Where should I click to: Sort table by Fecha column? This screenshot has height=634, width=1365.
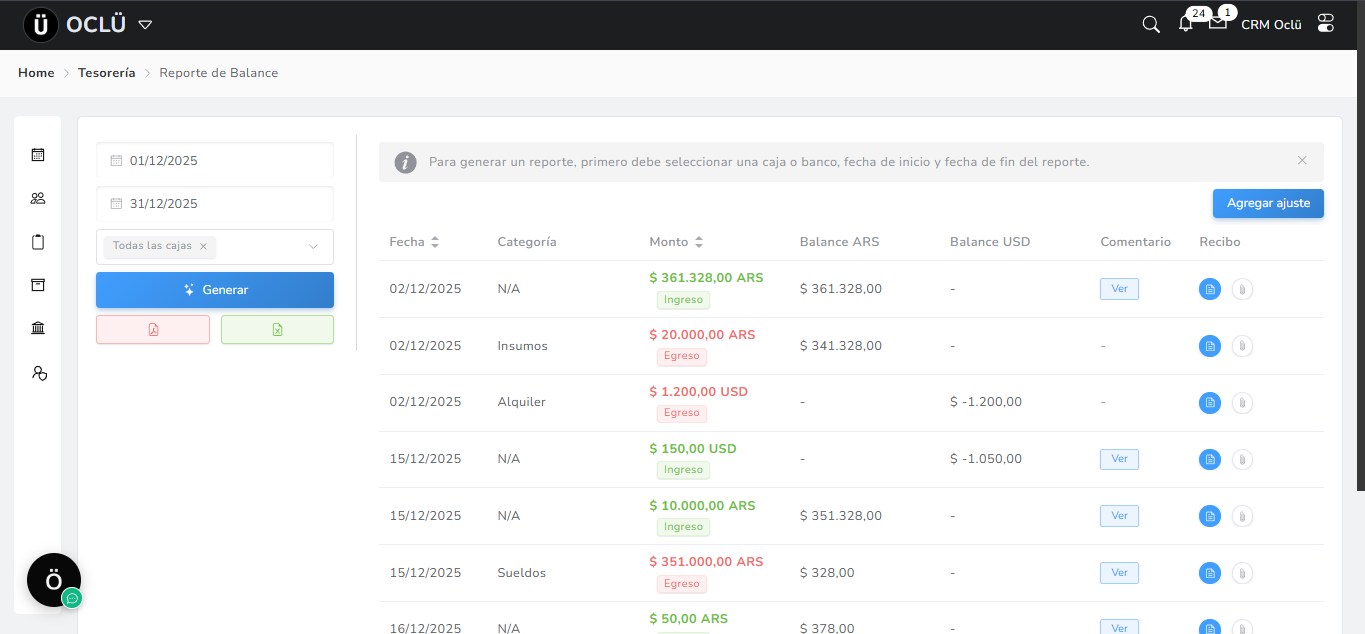pos(435,242)
